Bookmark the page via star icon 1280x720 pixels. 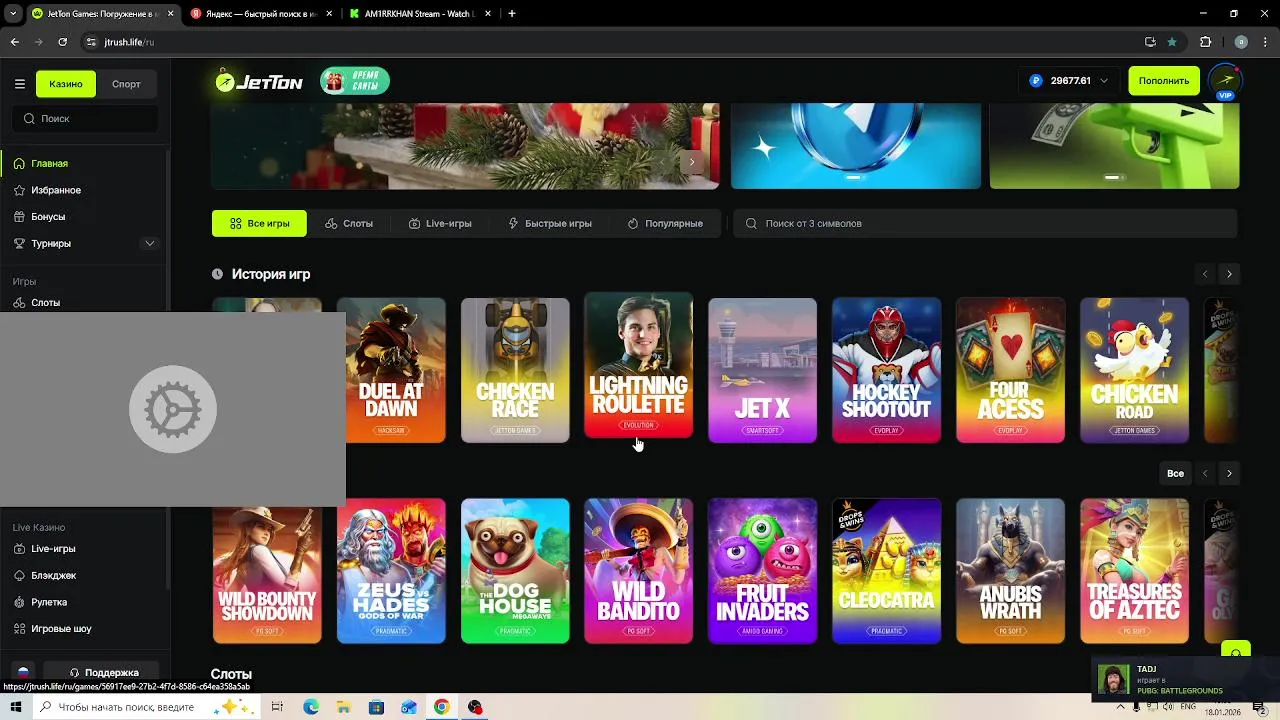click(1172, 42)
